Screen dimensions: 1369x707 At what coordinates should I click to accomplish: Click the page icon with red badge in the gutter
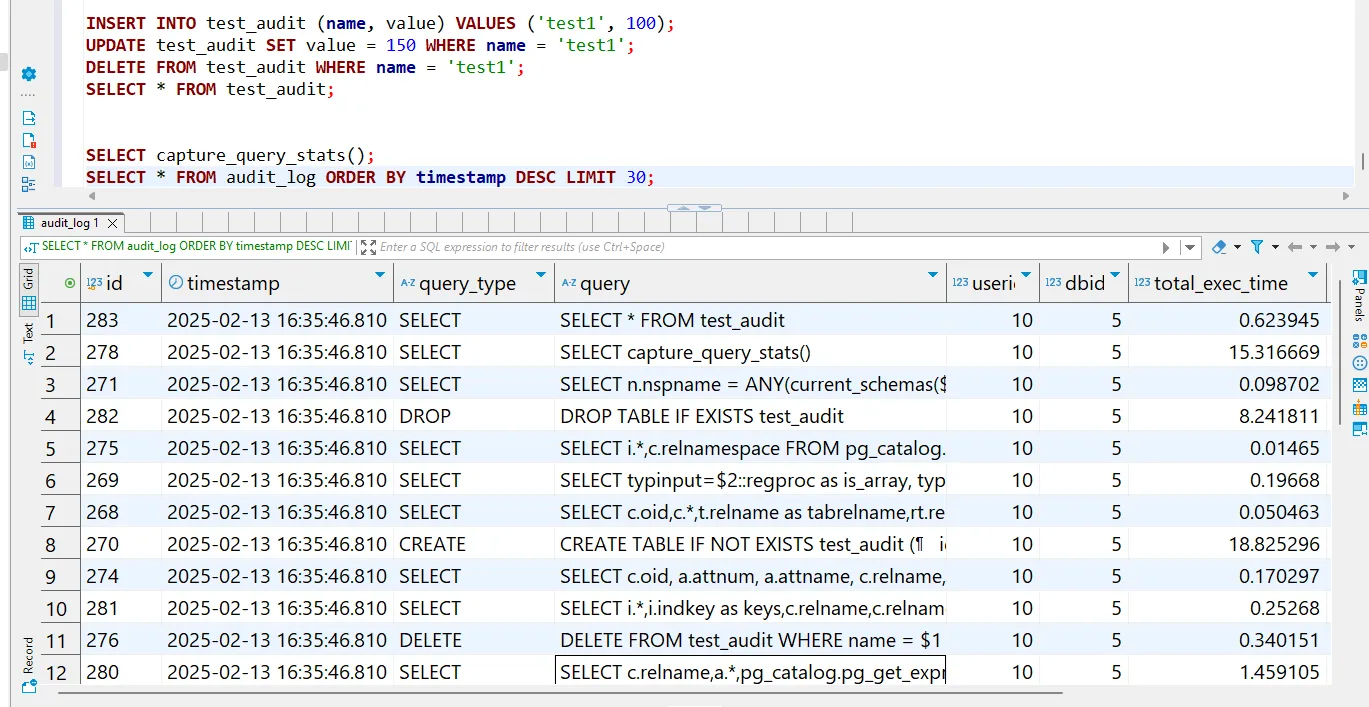coord(28,140)
